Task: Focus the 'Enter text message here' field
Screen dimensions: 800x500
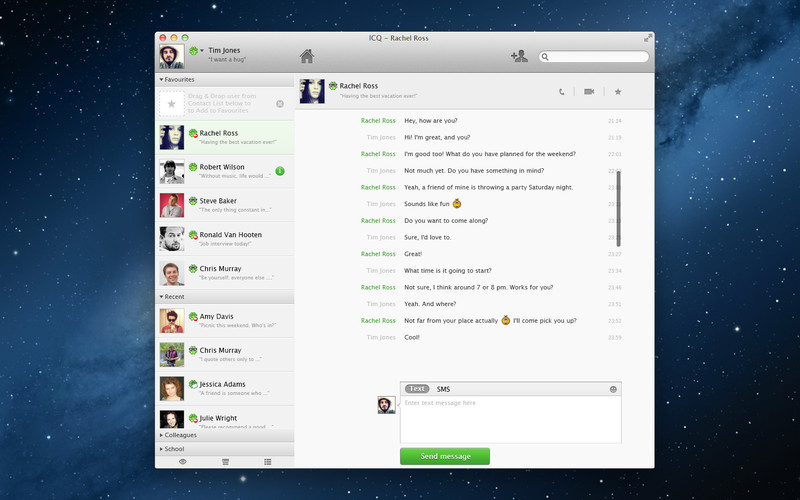Action: [511, 420]
